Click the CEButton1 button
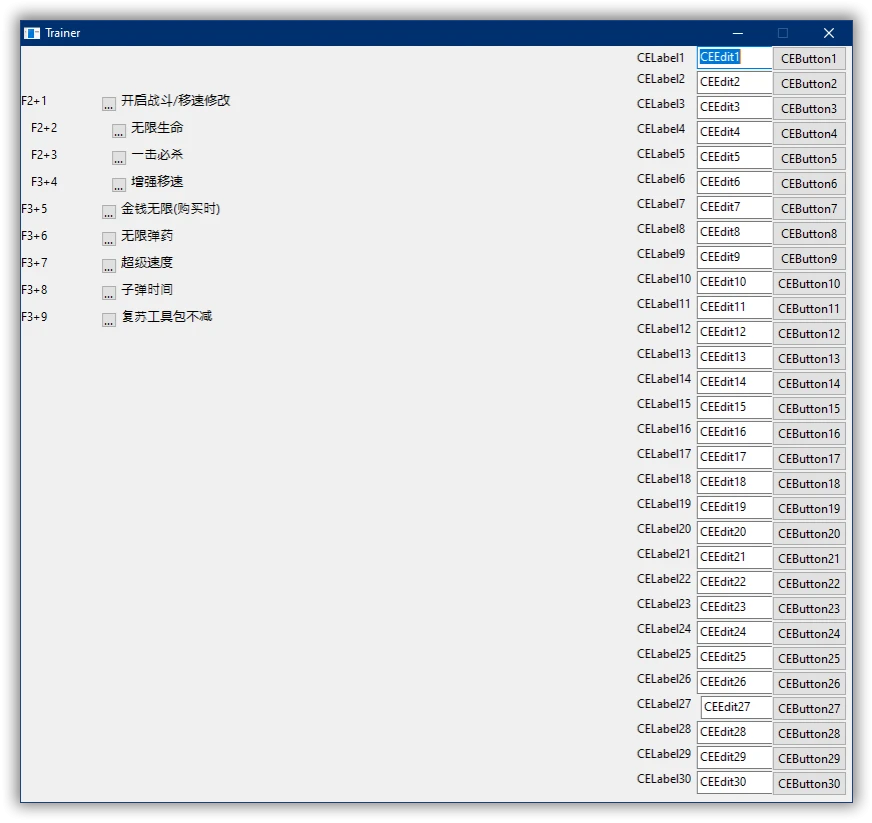The width and height of the screenshot is (872, 823). 809,58
